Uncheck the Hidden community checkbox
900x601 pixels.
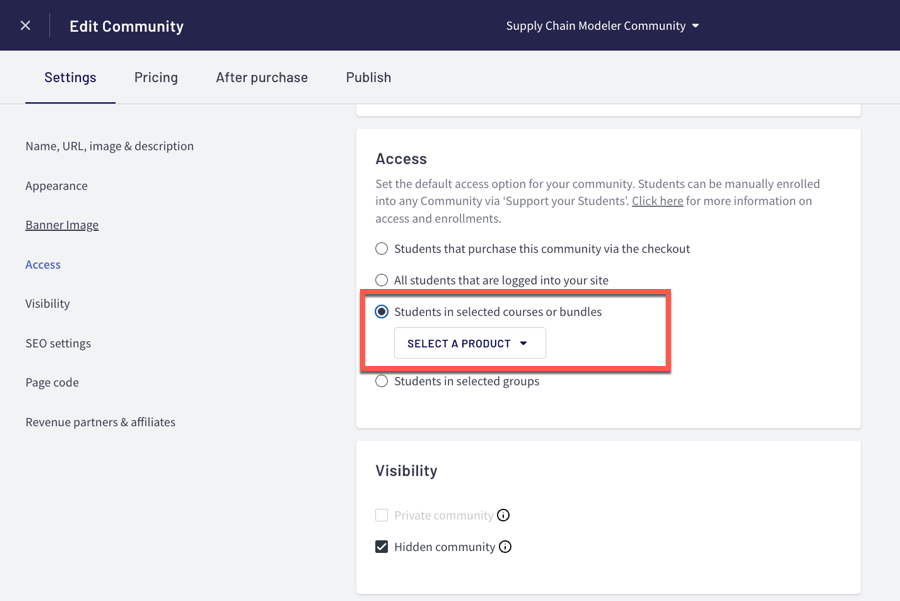point(382,547)
